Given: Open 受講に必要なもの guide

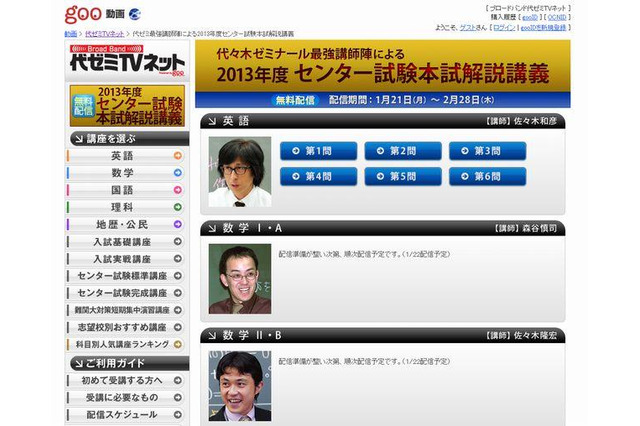Looking at the screenshot, I should (125, 397).
